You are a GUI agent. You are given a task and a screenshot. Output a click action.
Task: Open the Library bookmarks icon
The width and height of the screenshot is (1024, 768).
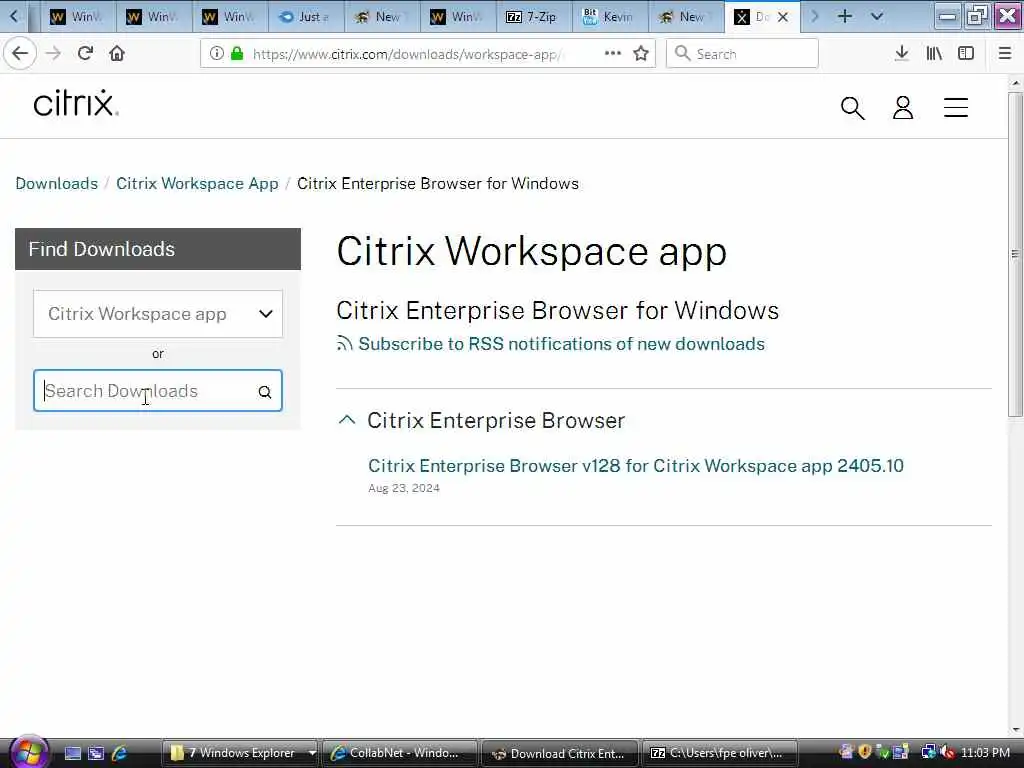934,54
